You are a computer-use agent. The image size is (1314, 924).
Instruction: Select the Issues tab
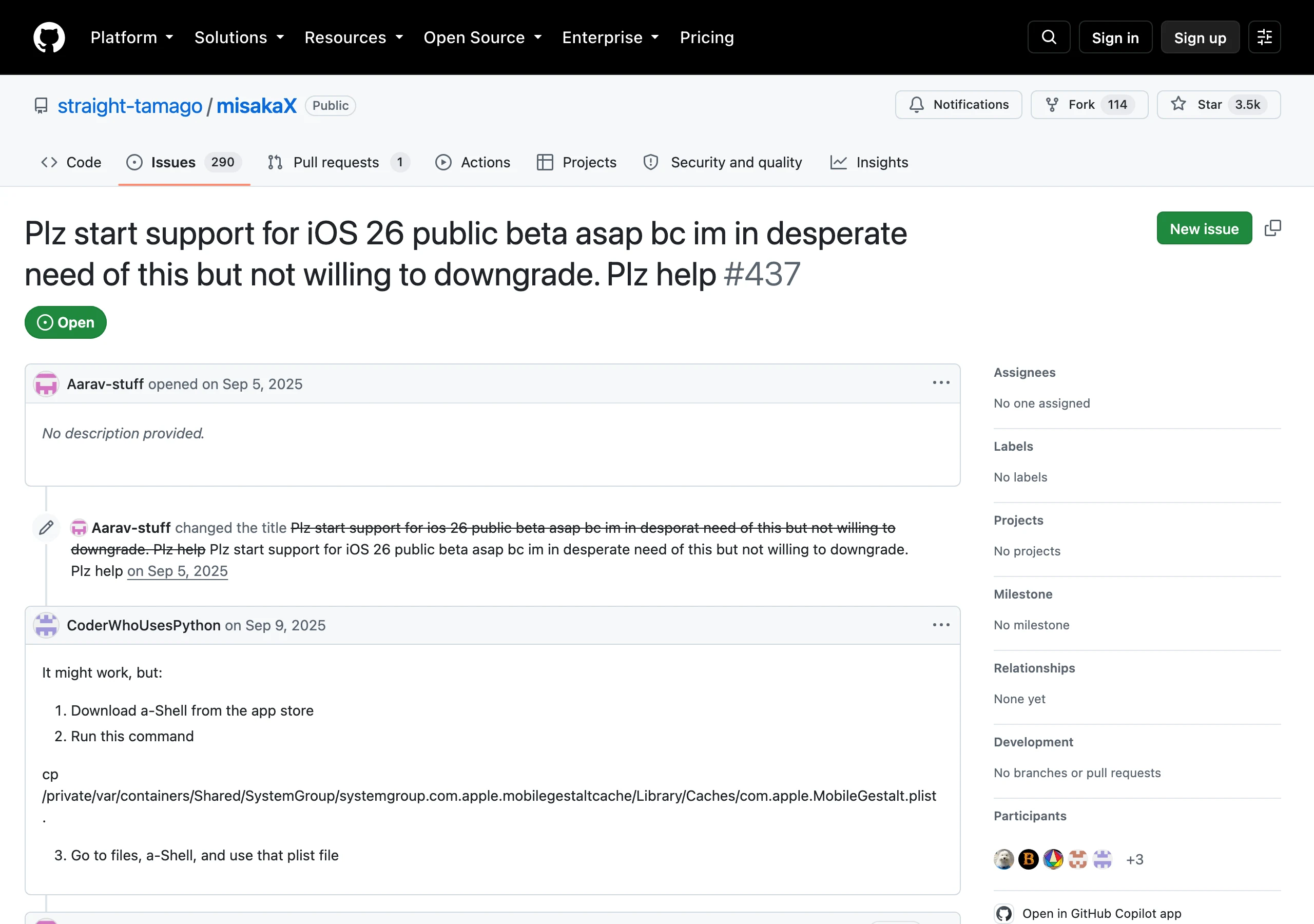click(x=184, y=163)
